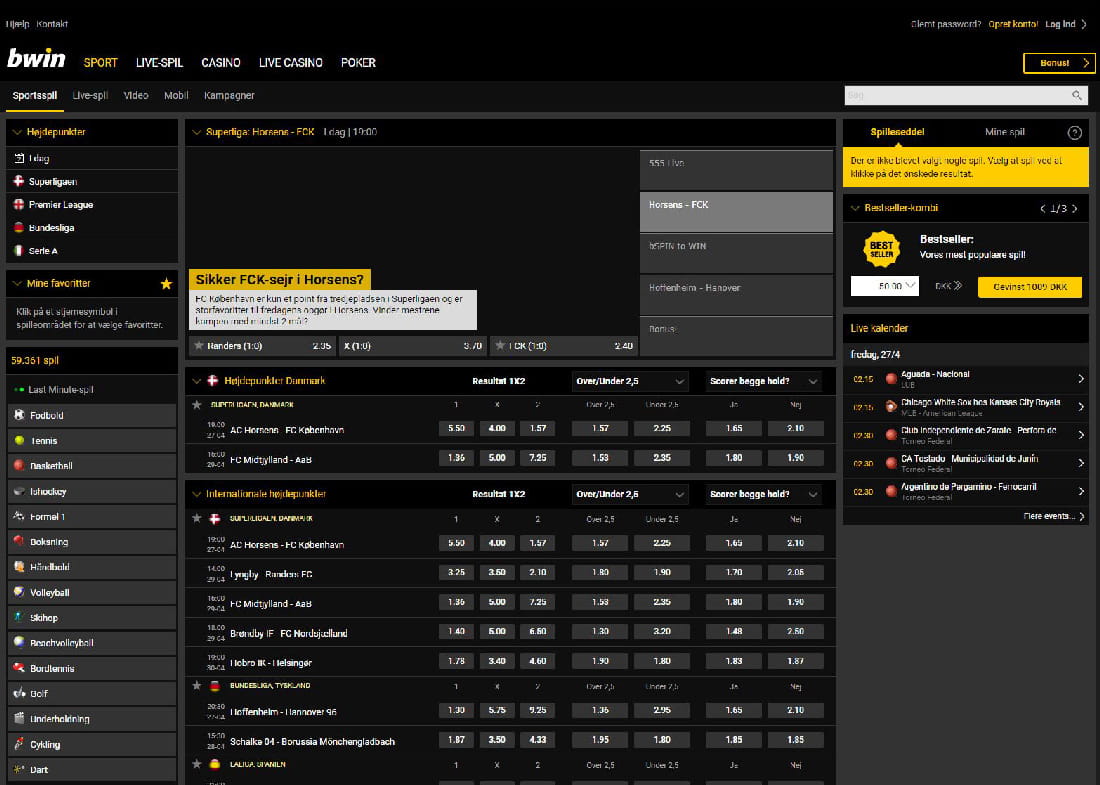Viewport: 1100px width, 785px height.
Task: Collapse the Internationale højdepunkter section
Action: coord(196,494)
